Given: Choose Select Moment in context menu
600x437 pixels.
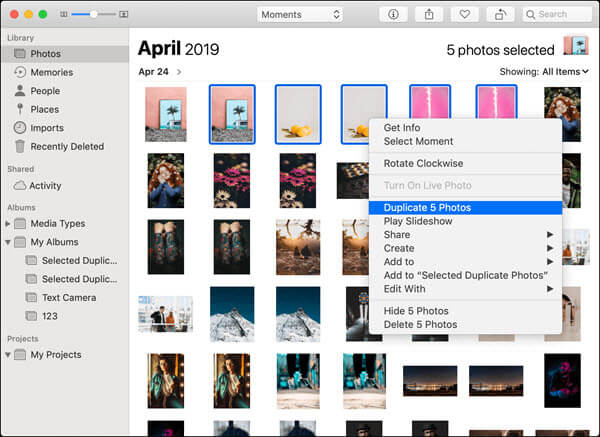Looking at the screenshot, I should click(465, 141).
